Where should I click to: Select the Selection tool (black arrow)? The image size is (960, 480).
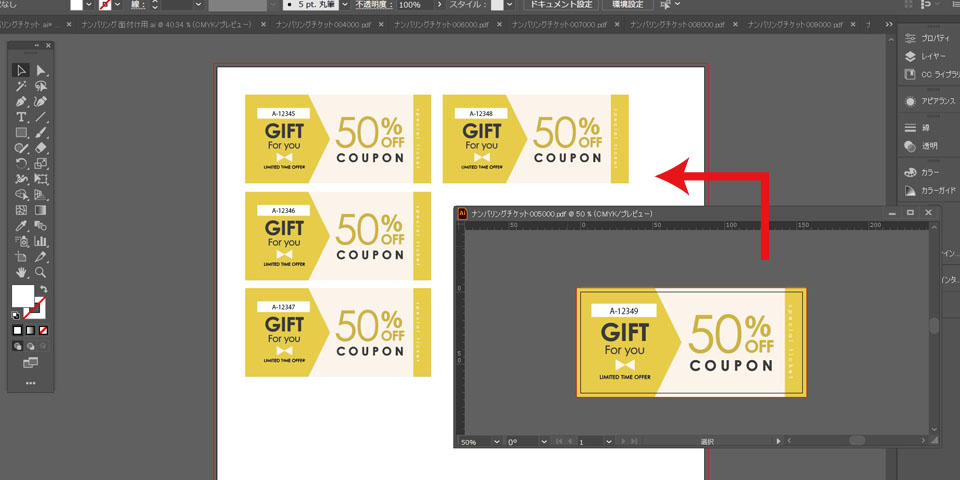pos(21,70)
